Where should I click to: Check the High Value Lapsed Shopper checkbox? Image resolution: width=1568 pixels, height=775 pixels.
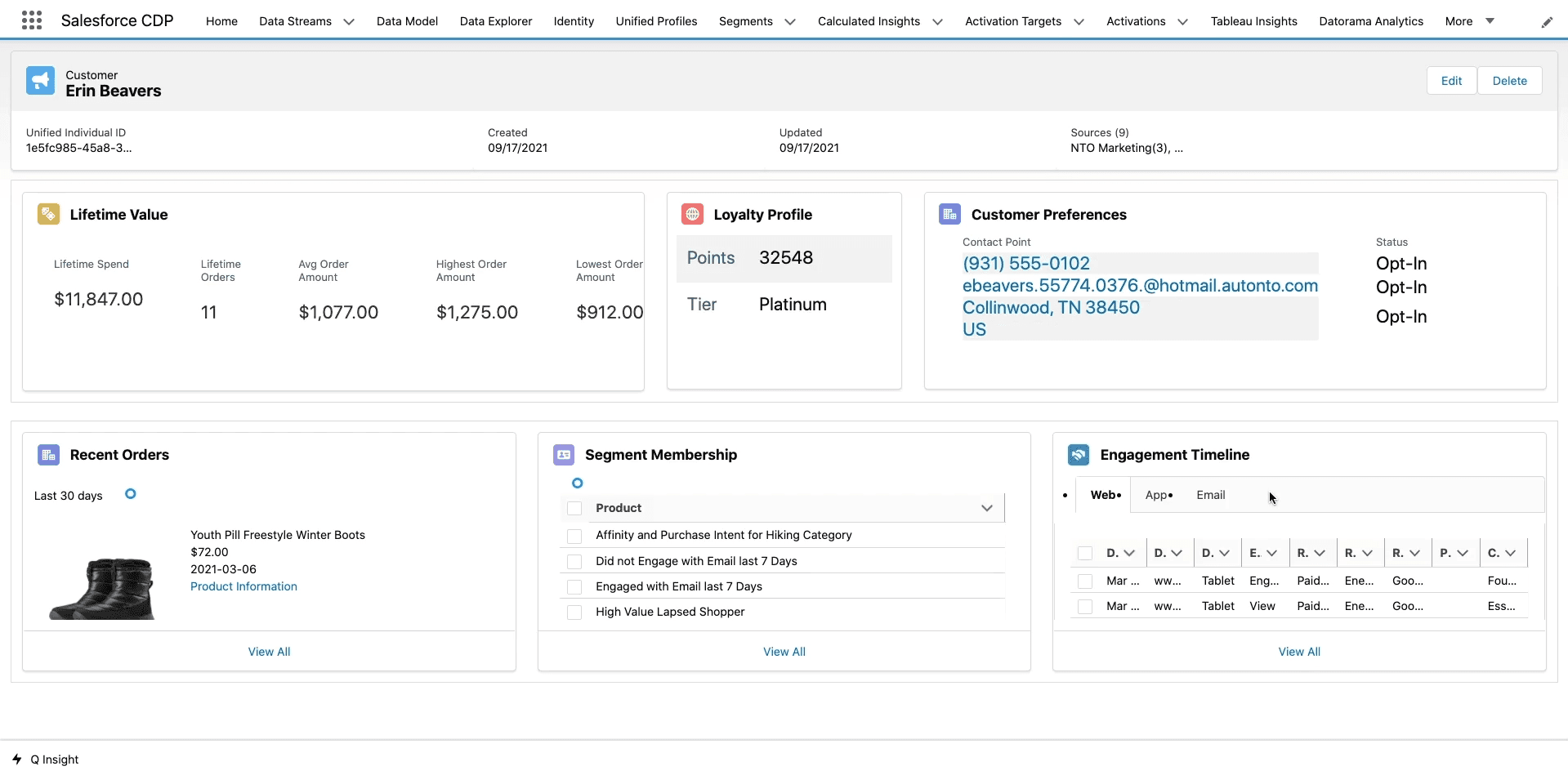[574, 612]
